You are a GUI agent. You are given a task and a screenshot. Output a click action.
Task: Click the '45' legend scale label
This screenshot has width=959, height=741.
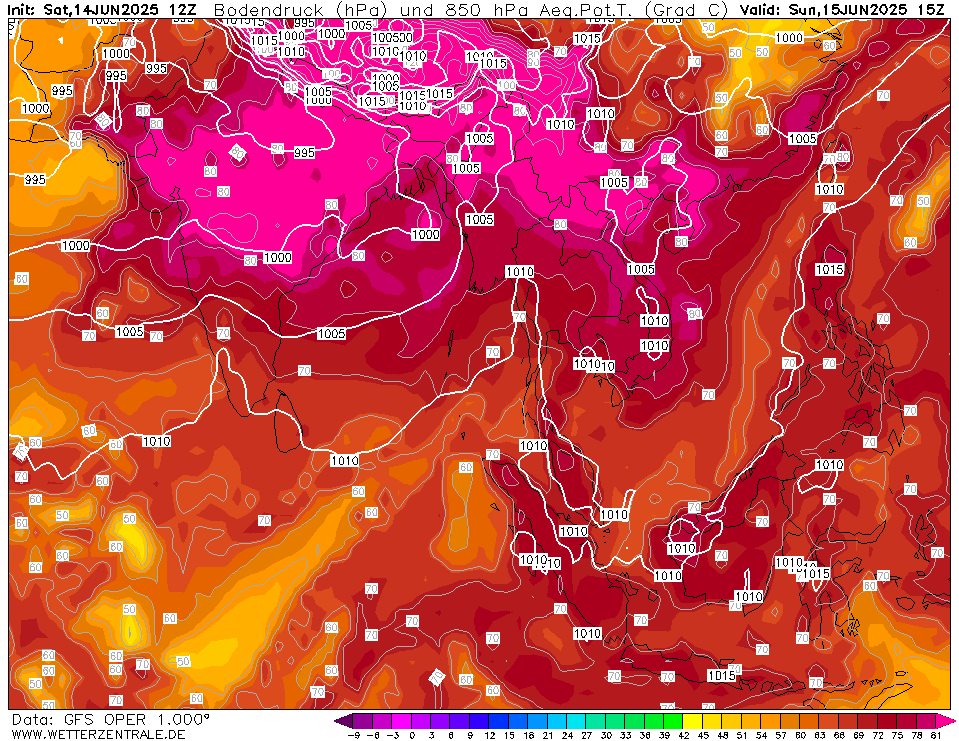(703, 735)
